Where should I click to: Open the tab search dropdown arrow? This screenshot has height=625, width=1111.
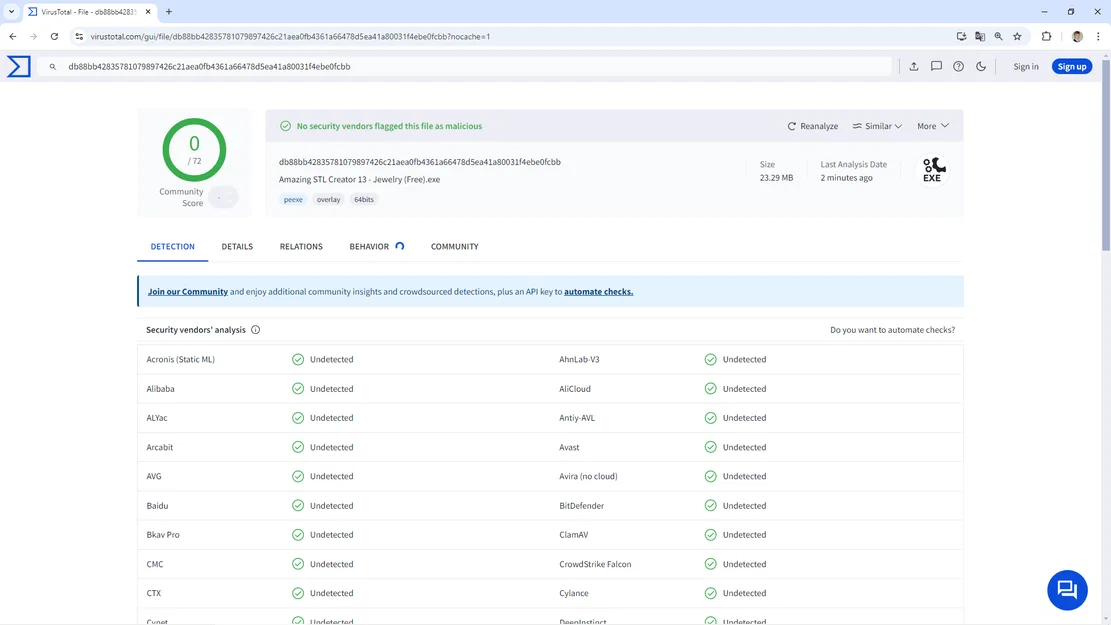click(11, 11)
